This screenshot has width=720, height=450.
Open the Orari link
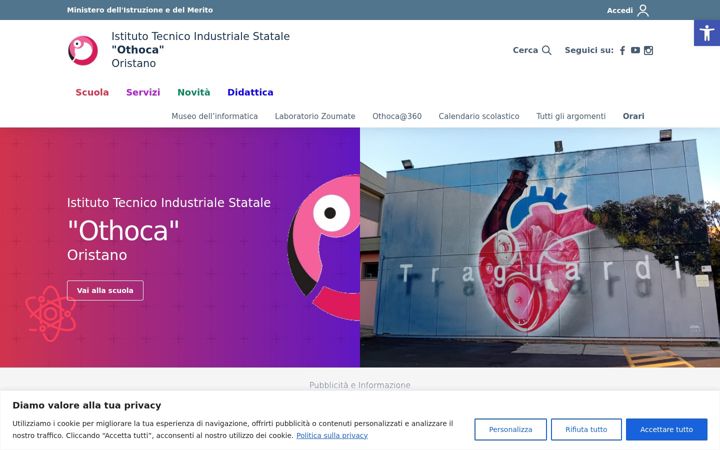pyautogui.click(x=633, y=116)
